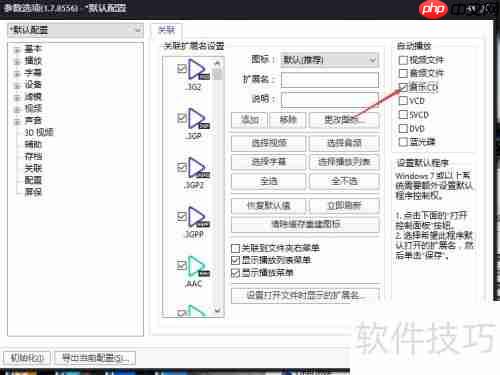Image resolution: width=500 pixels, height=375 pixels.
Task: Expand the 基本 tree node
Action: point(17,50)
